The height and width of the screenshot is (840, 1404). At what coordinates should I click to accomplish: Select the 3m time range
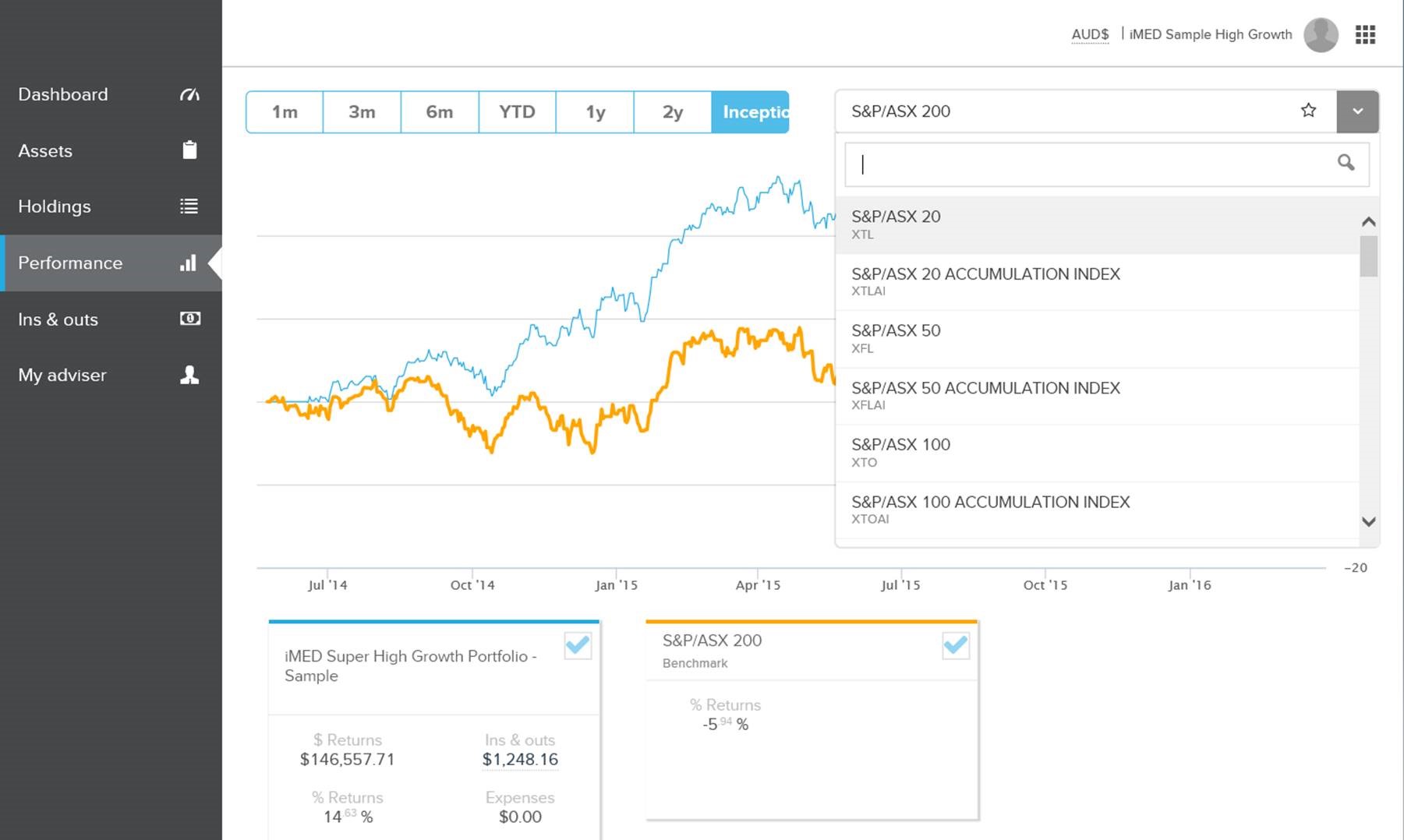pos(362,112)
